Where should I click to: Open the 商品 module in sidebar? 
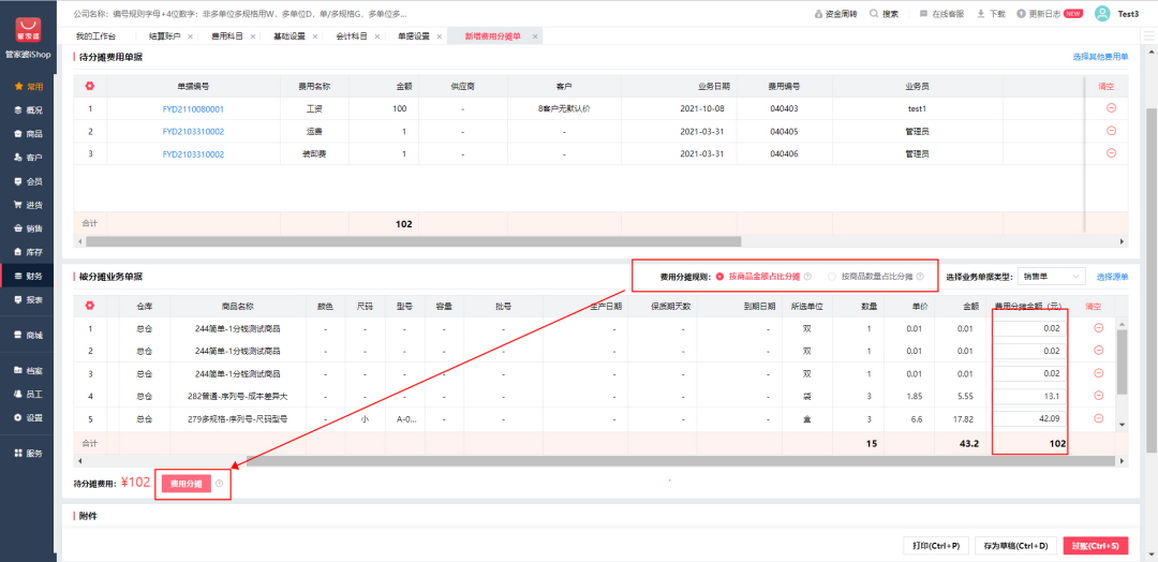[28, 134]
